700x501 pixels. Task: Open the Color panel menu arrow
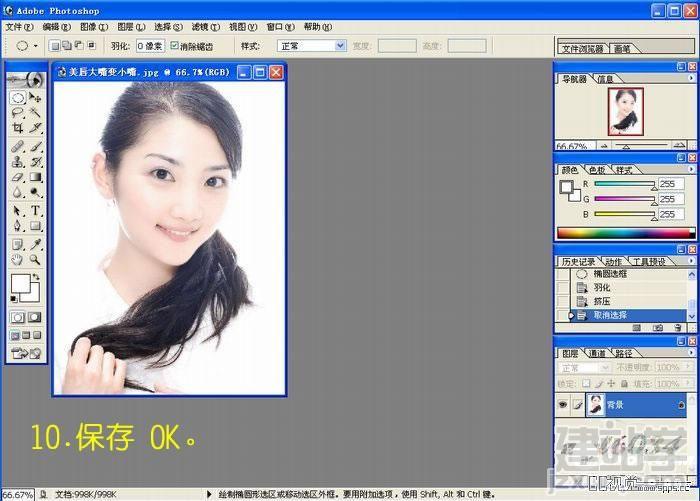[691, 169]
